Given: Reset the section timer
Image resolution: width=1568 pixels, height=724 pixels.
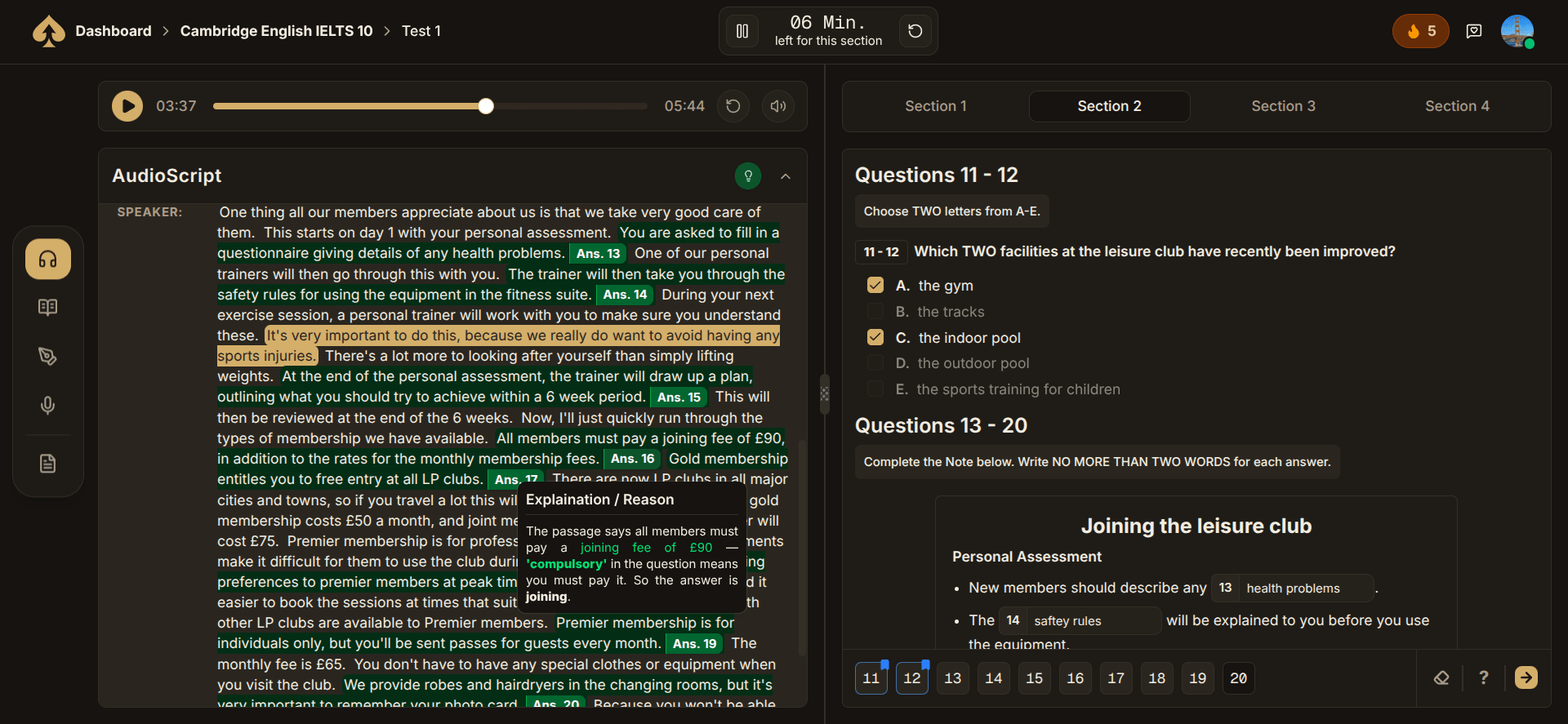Looking at the screenshot, I should click(x=915, y=31).
